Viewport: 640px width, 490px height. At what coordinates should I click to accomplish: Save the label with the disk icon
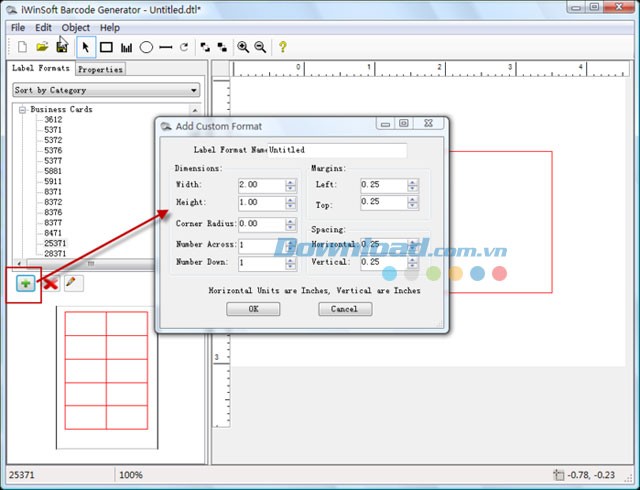tap(62, 47)
